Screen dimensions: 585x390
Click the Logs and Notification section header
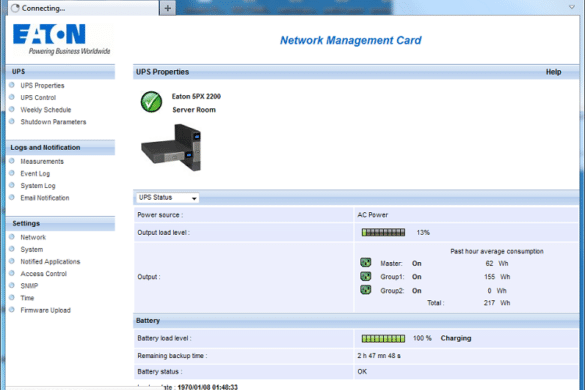[x=60, y=147]
